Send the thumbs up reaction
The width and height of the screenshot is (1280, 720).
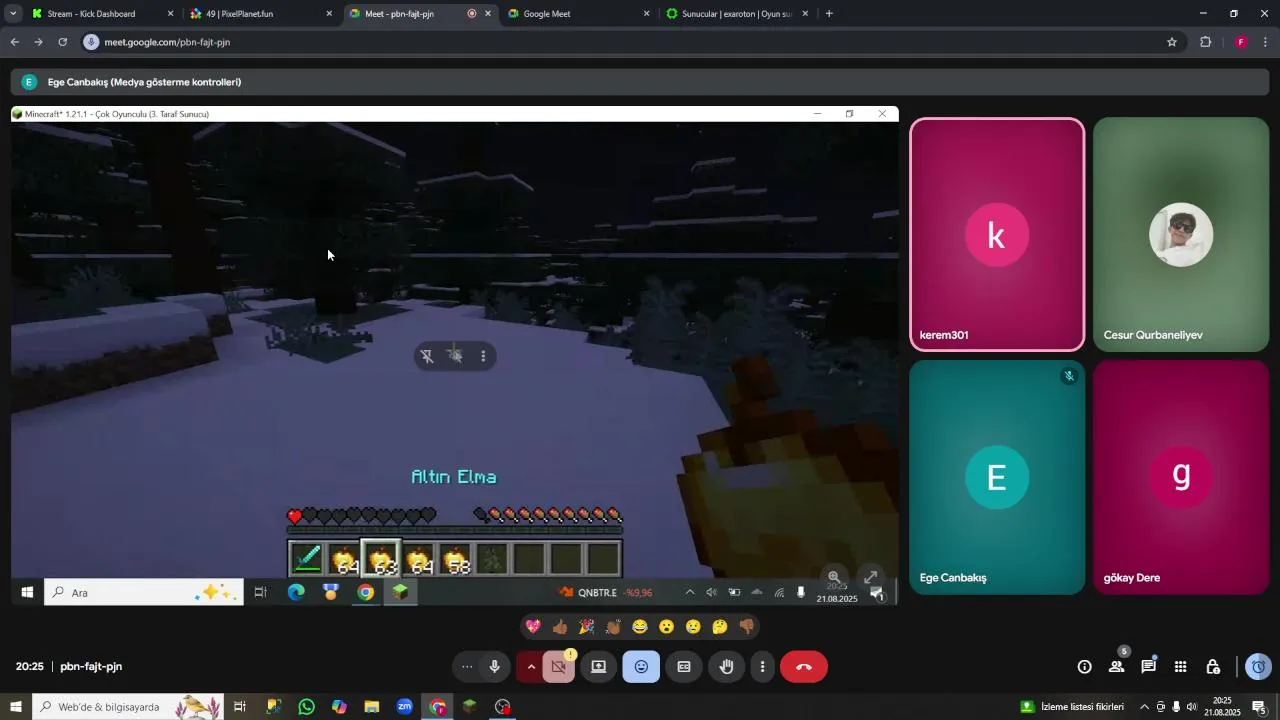tap(560, 627)
